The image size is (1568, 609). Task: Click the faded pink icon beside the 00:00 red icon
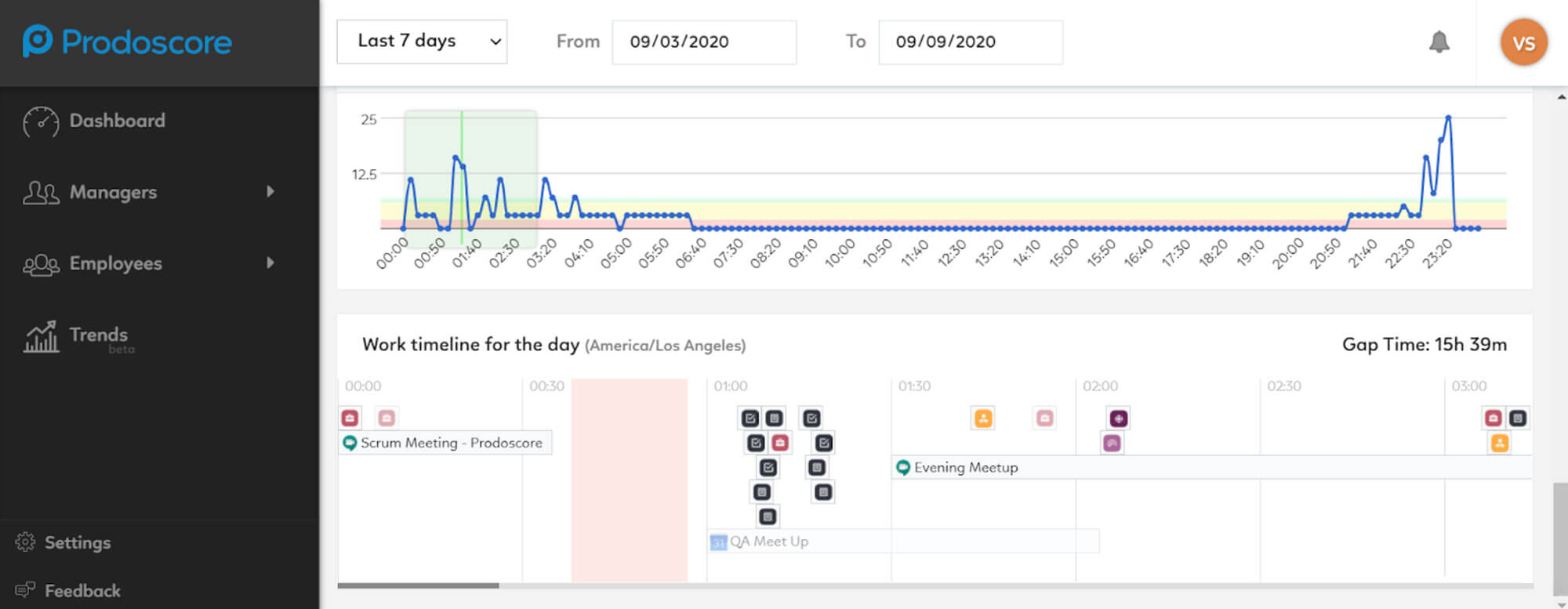coord(387,418)
